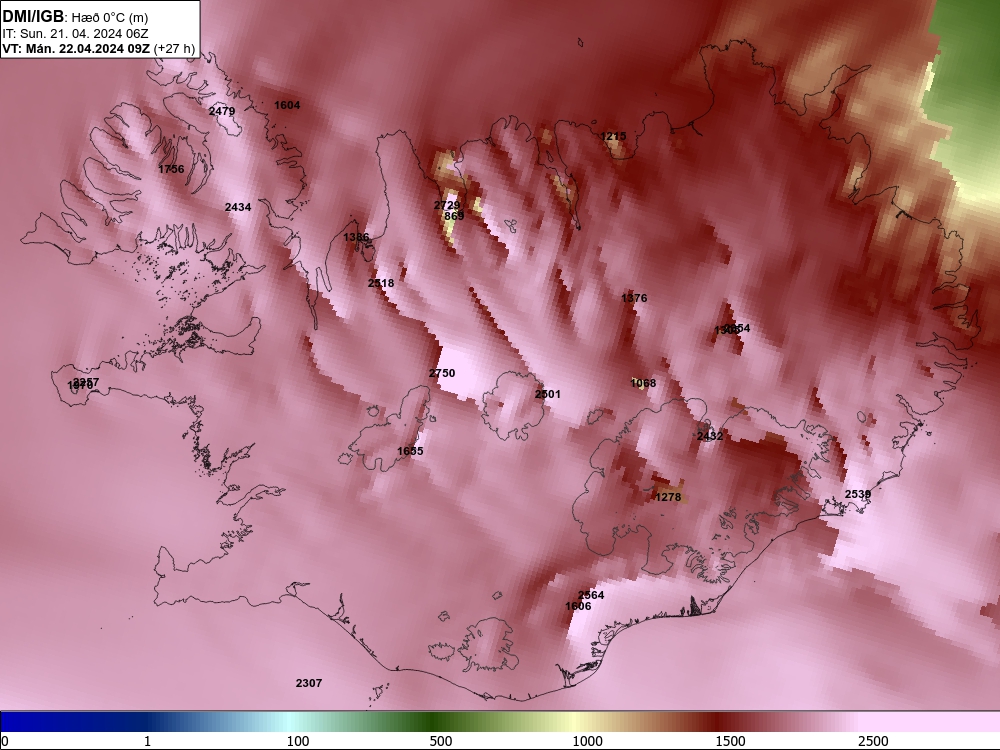Click the 1500 tick on the colour scale
The image size is (1000, 750).
(730, 741)
